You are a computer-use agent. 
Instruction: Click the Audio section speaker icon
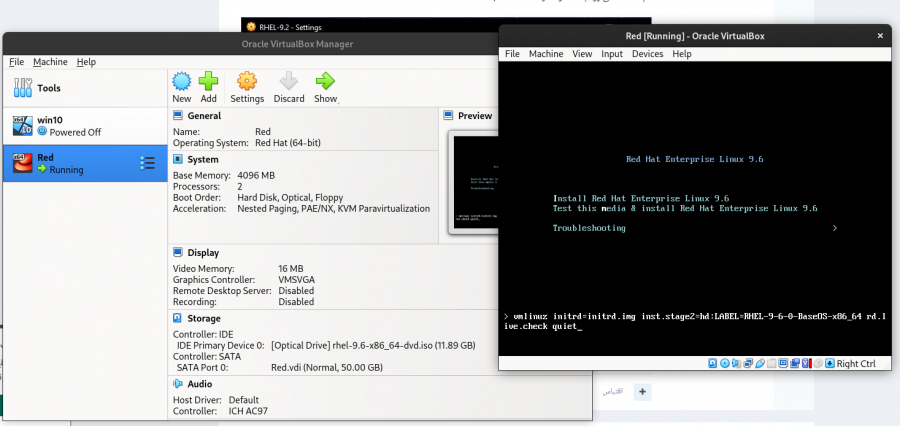[x=178, y=384]
